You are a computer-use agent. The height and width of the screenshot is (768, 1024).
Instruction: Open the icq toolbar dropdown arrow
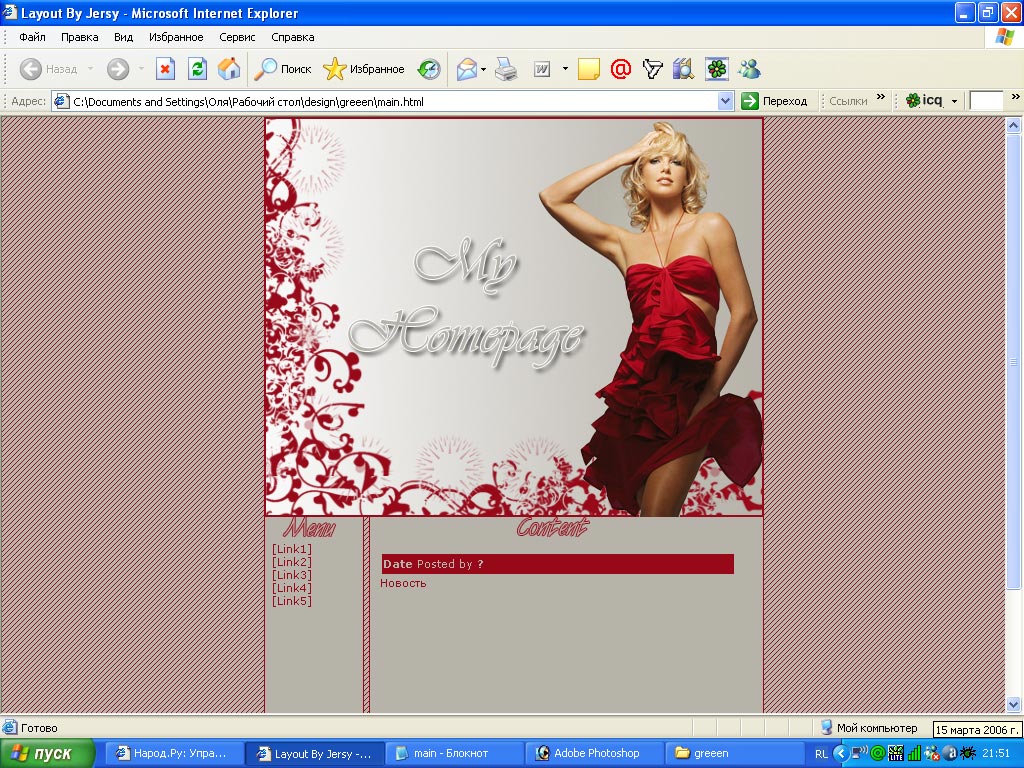click(x=954, y=101)
